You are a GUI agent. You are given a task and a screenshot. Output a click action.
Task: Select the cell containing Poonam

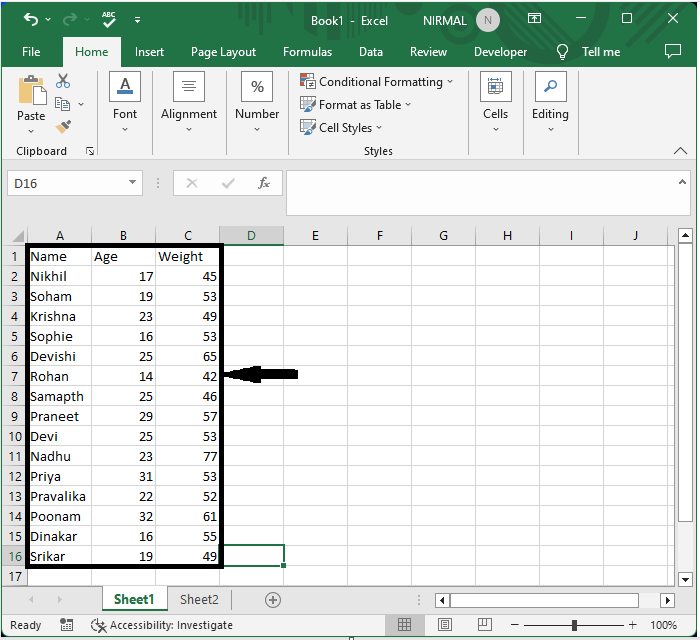tap(60, 516)
